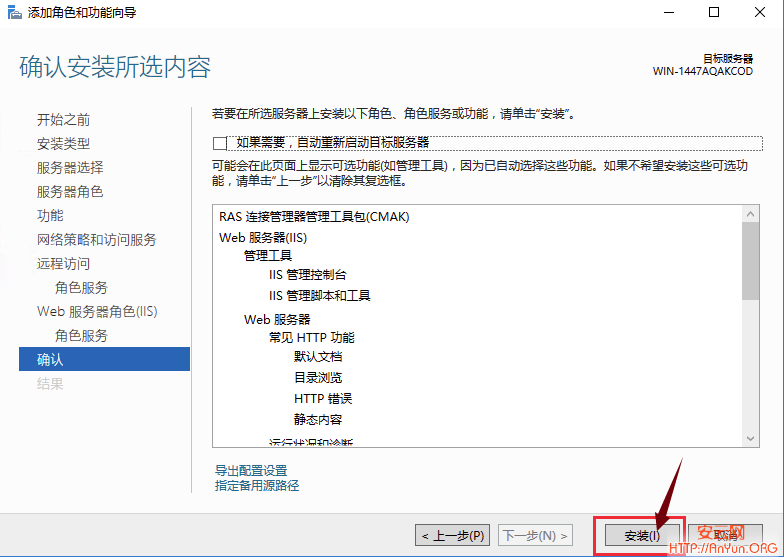The height and width of the screenshot is (557, 784).
Task: Click IIS 管理脚本和工具 entry
Action: tap(320, 296)
